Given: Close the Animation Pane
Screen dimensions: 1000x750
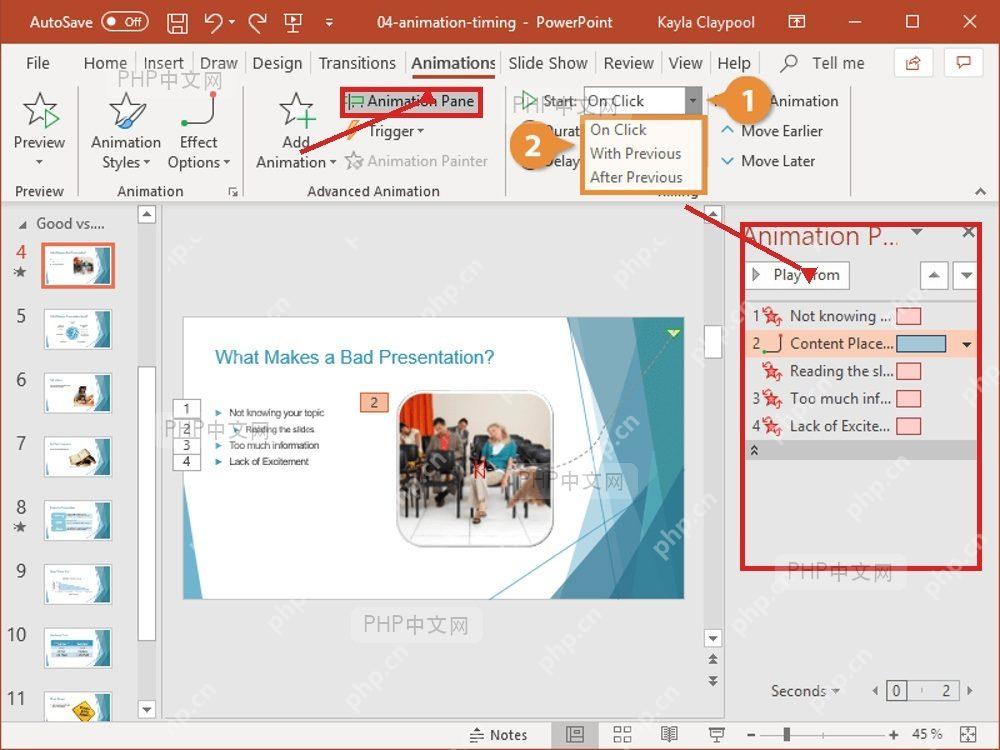Looking at the screenshot, I should (968, 232).
